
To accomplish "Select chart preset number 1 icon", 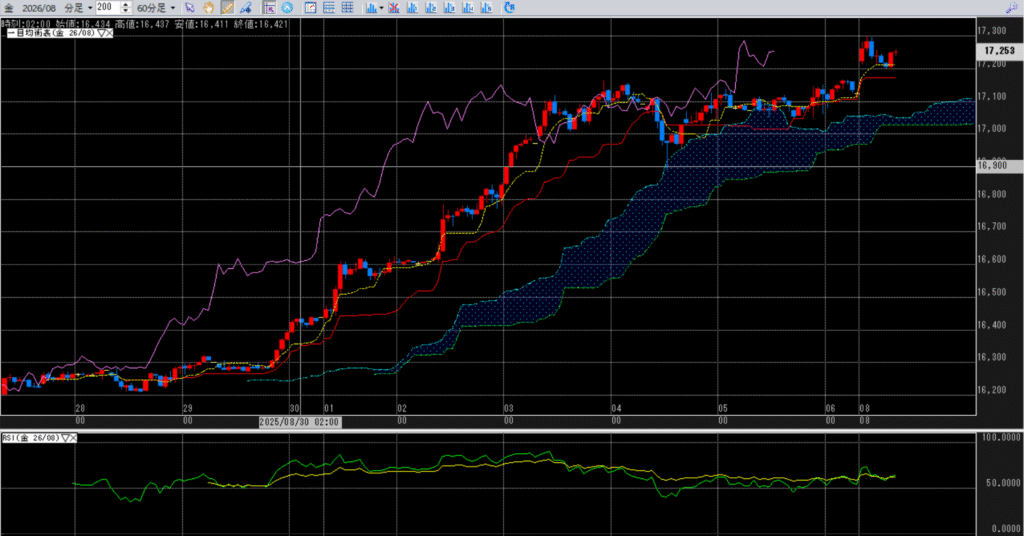I will click(412, 8).
